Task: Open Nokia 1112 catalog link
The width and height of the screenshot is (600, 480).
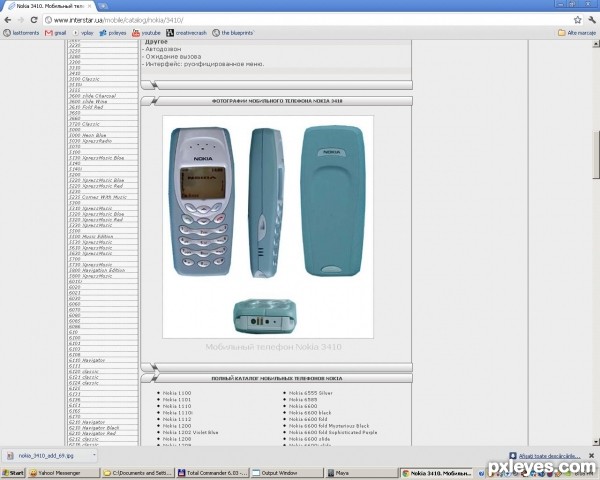Action: click(177, 419)
